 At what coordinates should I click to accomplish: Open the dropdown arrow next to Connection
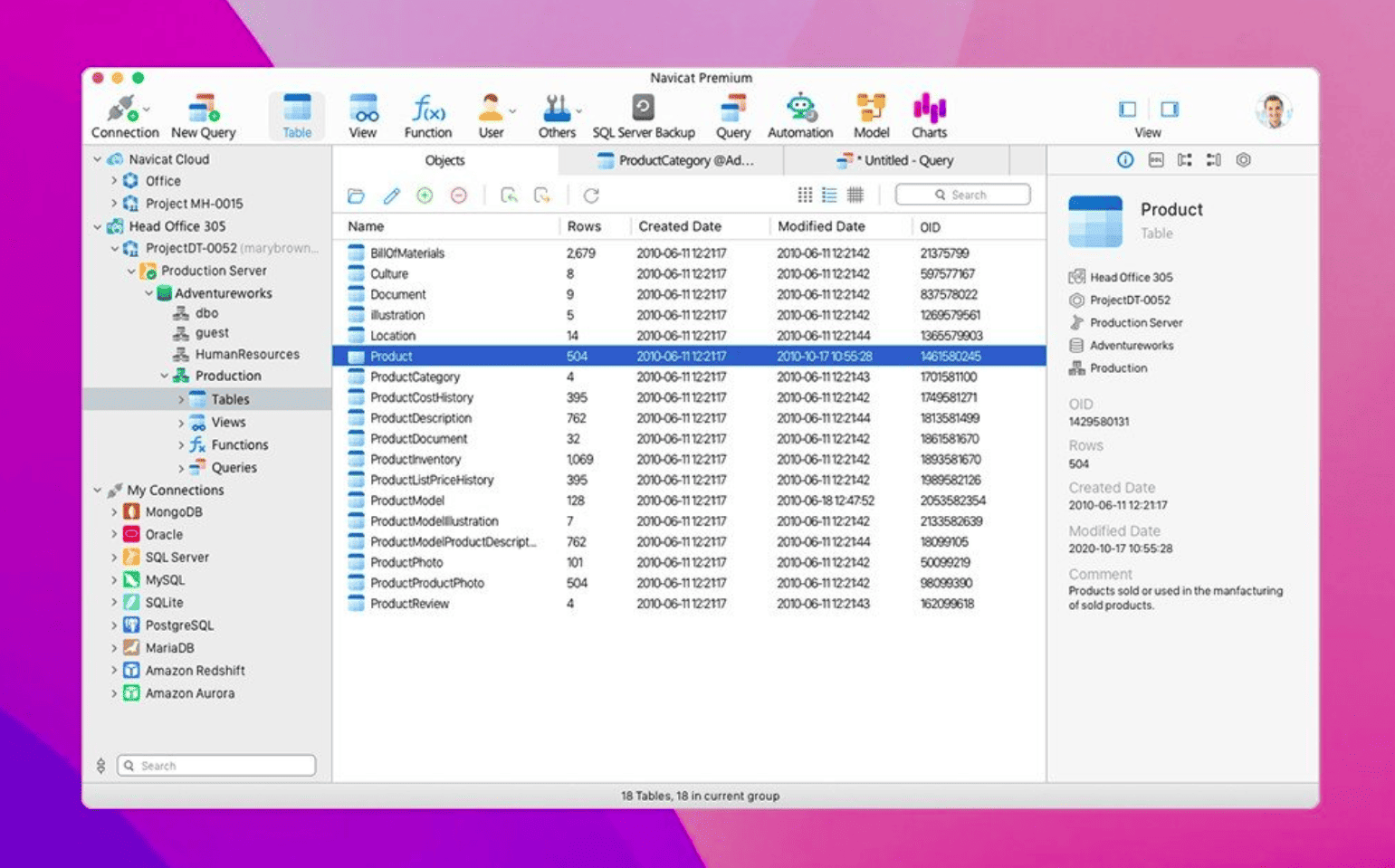(147, 110)
